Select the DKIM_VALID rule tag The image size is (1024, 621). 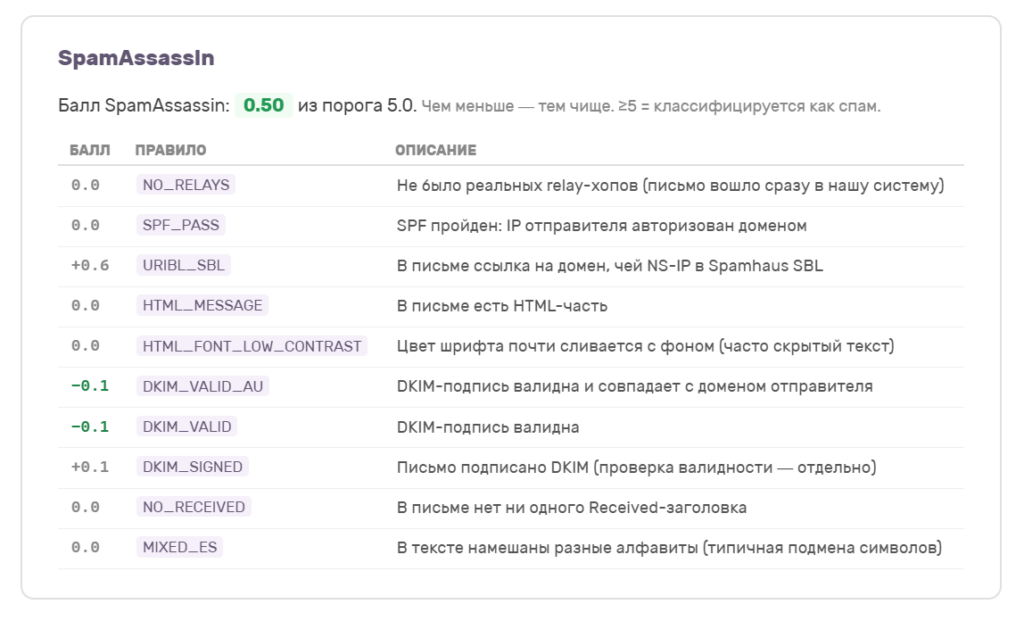187,426
